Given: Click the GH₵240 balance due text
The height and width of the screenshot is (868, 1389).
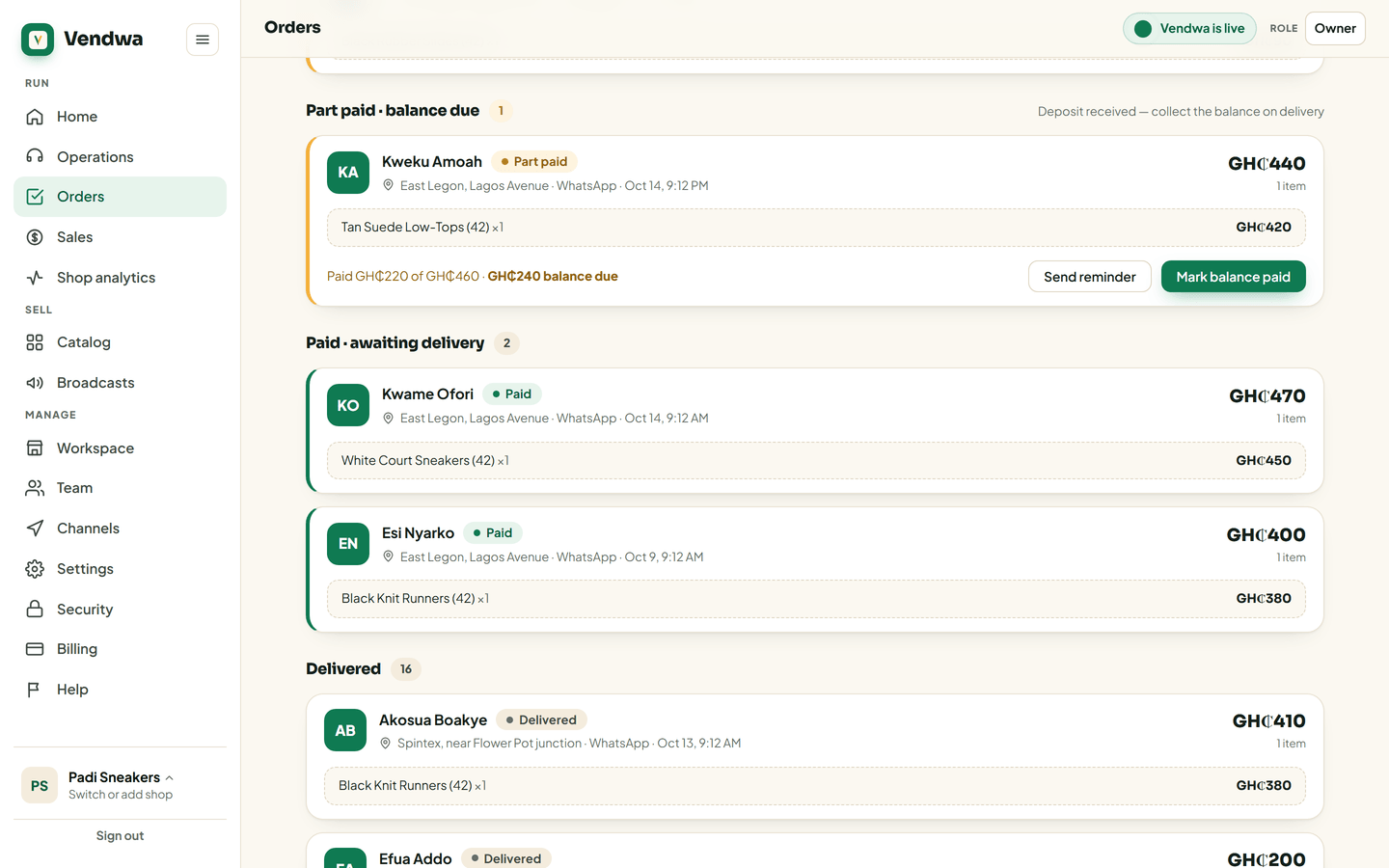Looking at the screenshot, I should (553, 276).
